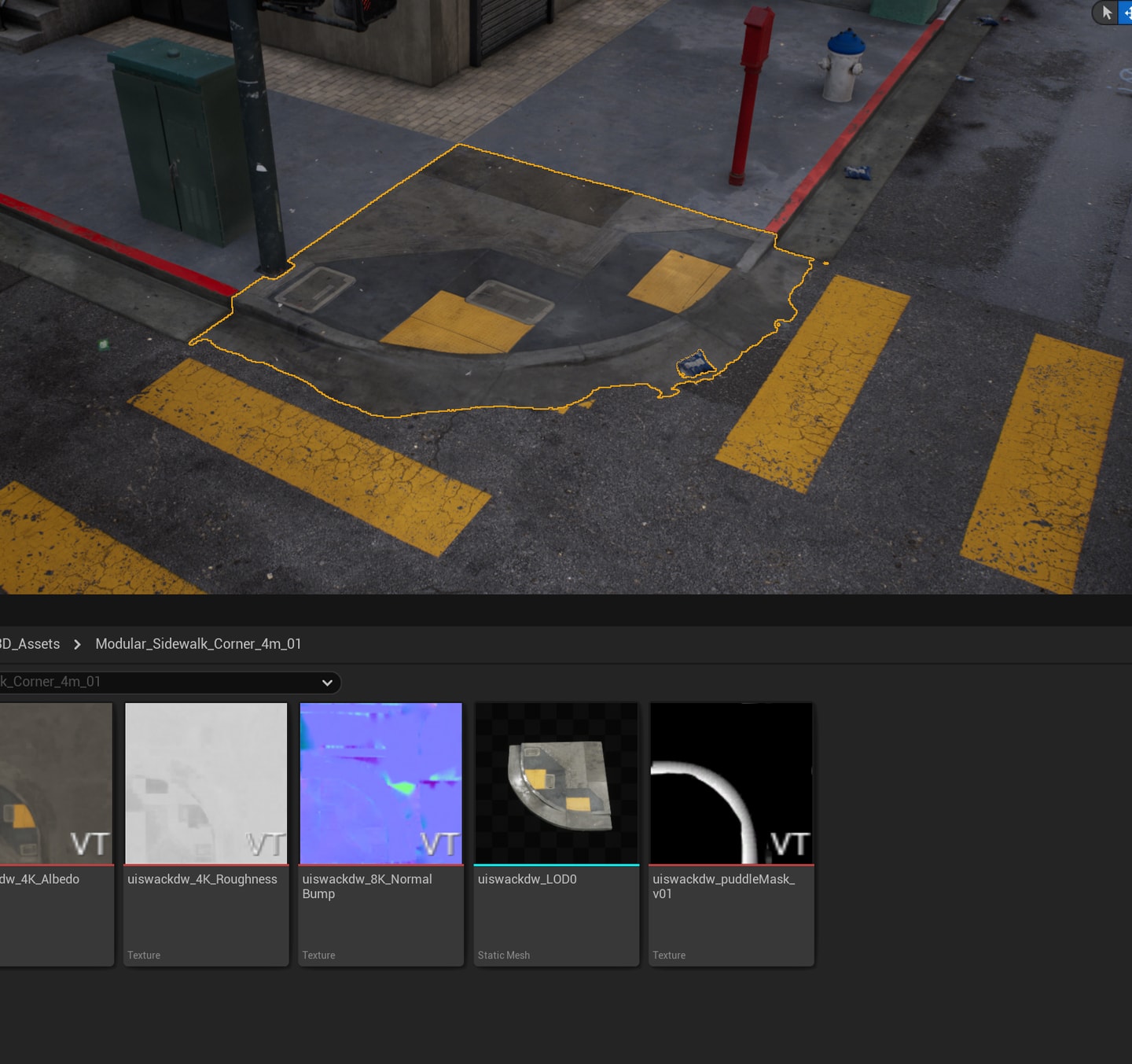Image resolution: width=1132 pixels, height=1064 pixels.
Task: Click the Static Mesh type label
Action: (504, 955)
